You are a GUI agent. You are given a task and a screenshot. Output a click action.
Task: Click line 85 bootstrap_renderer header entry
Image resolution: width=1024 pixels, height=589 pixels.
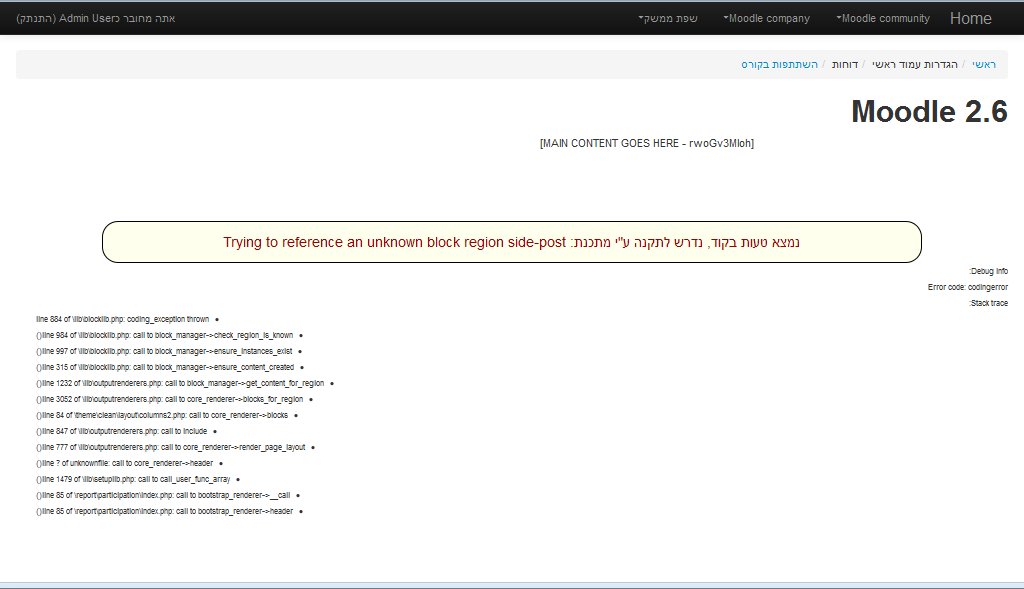click(x=165, y=511)
